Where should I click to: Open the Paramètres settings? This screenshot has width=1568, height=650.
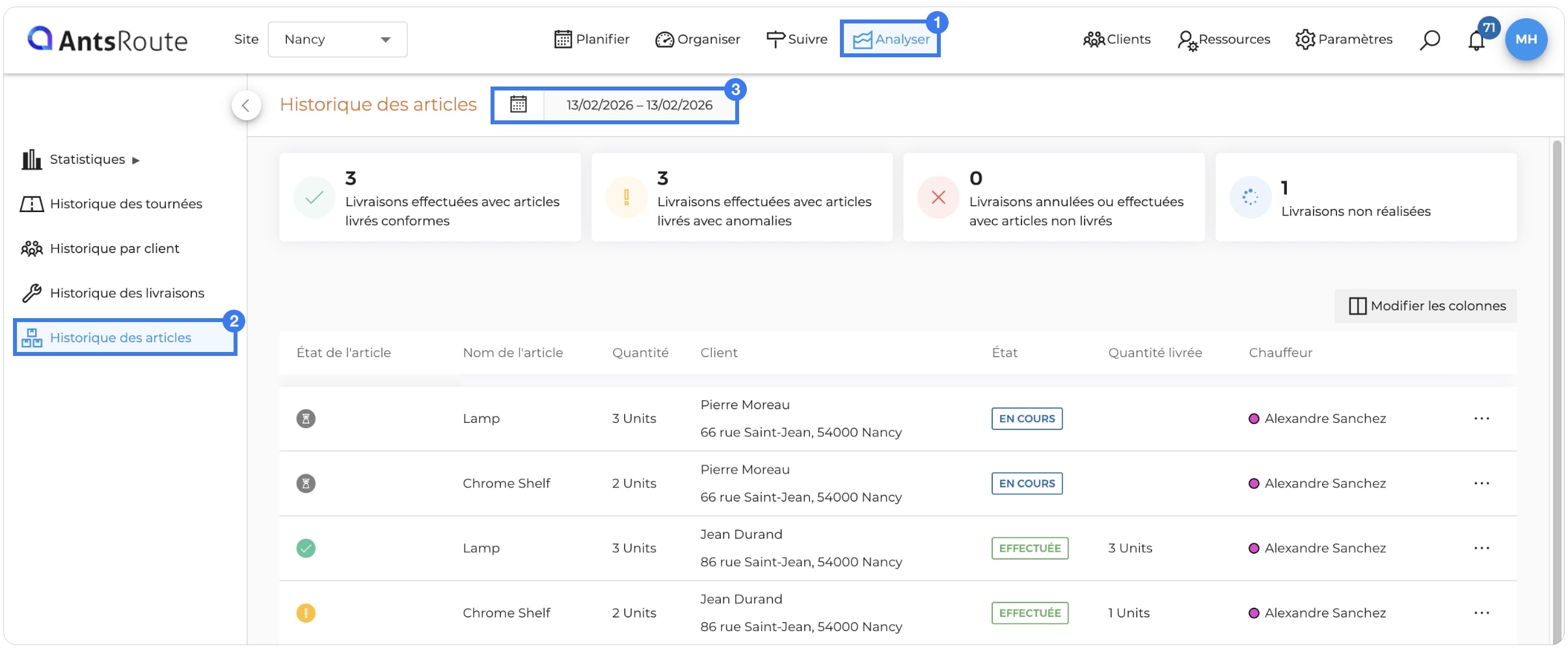(x=1344, y=40)
